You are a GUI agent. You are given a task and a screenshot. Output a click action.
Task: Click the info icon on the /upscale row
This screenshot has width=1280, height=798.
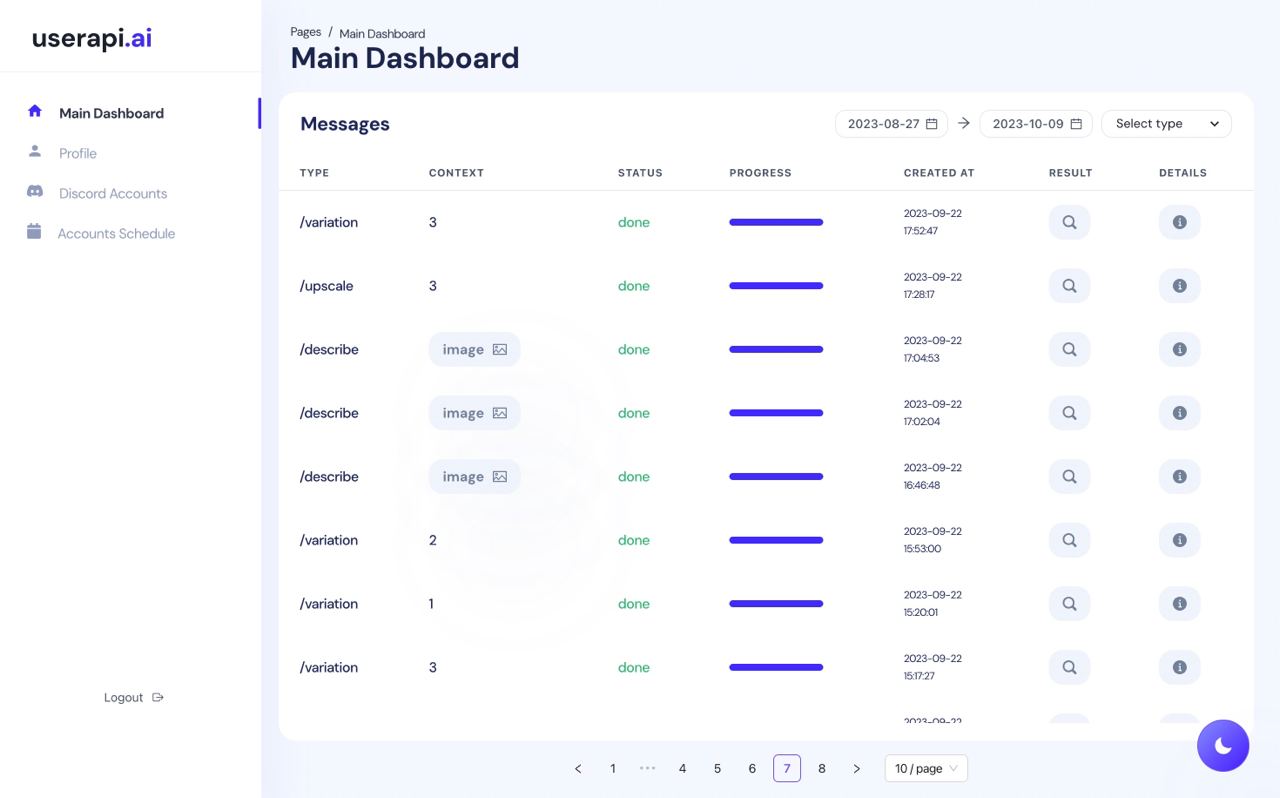1179,285
